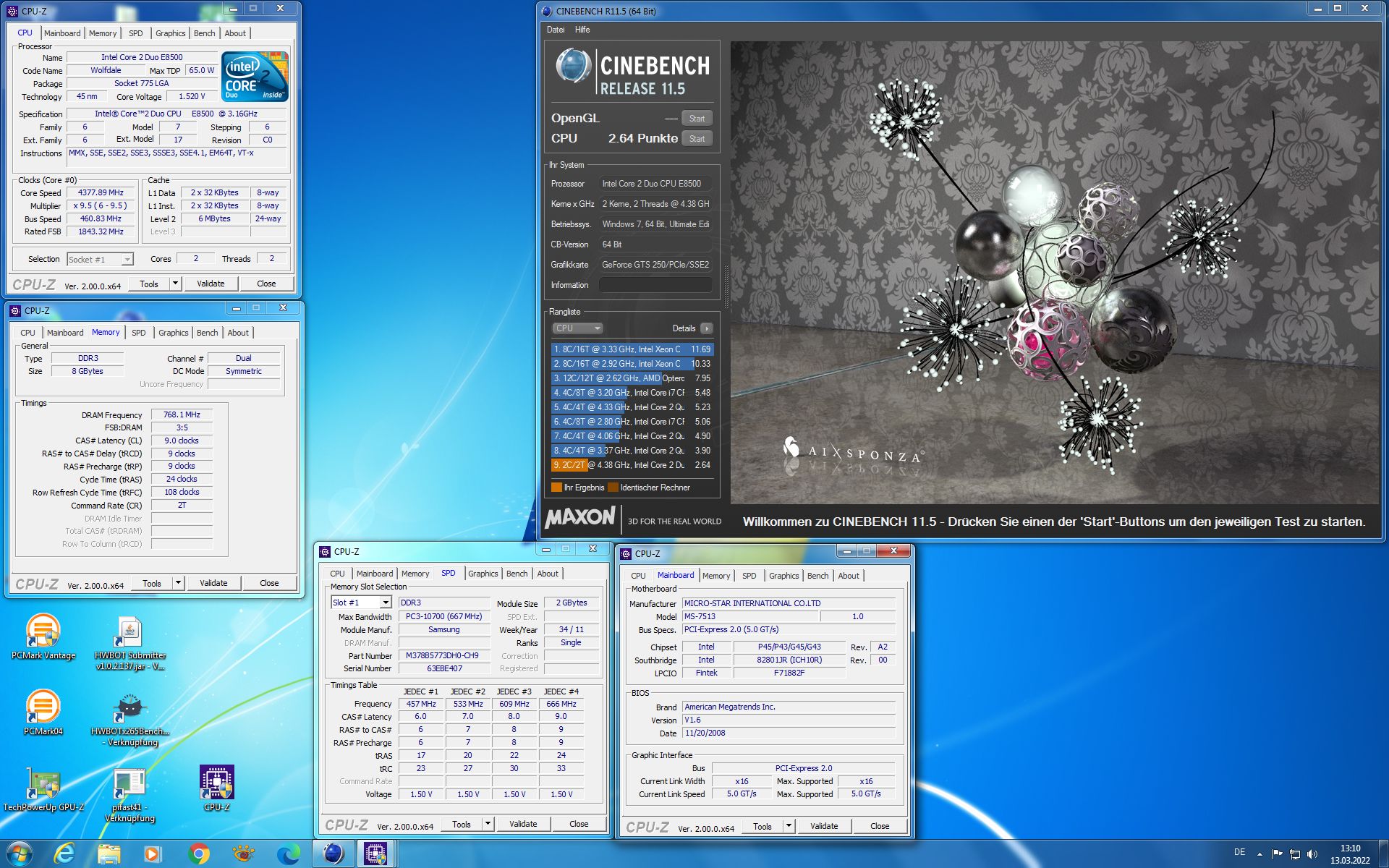
Task: Open Microsoft Edge from taskbar
Action: pos(288,854)
